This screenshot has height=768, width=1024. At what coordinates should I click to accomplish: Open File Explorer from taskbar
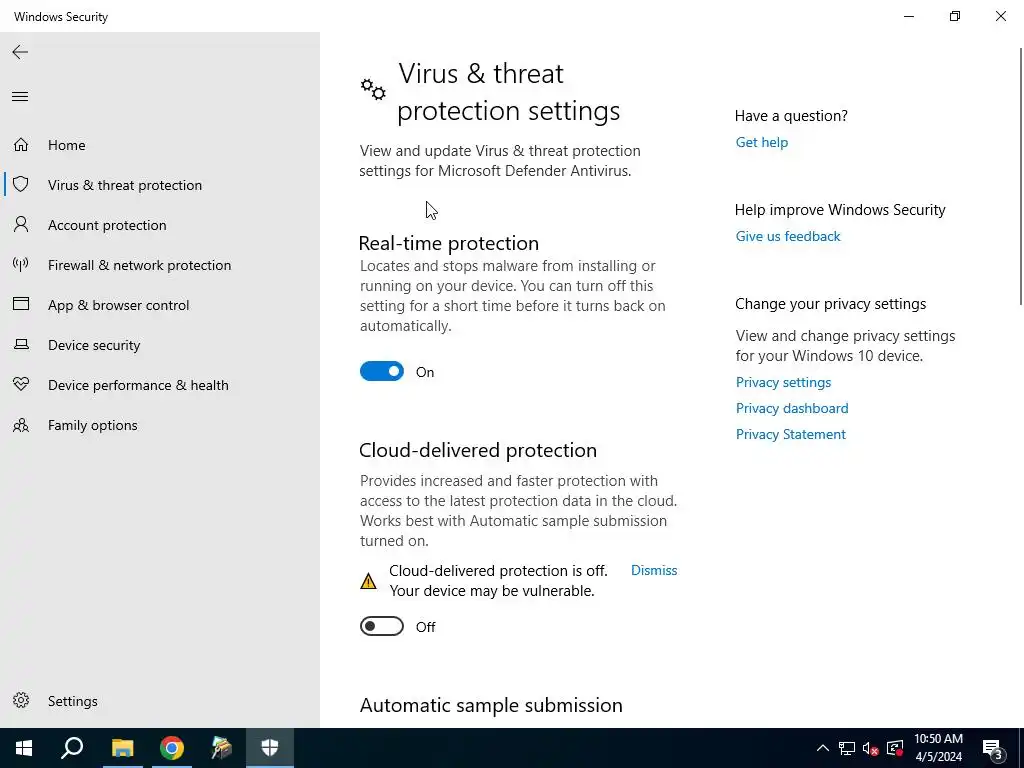coord(122,748)
